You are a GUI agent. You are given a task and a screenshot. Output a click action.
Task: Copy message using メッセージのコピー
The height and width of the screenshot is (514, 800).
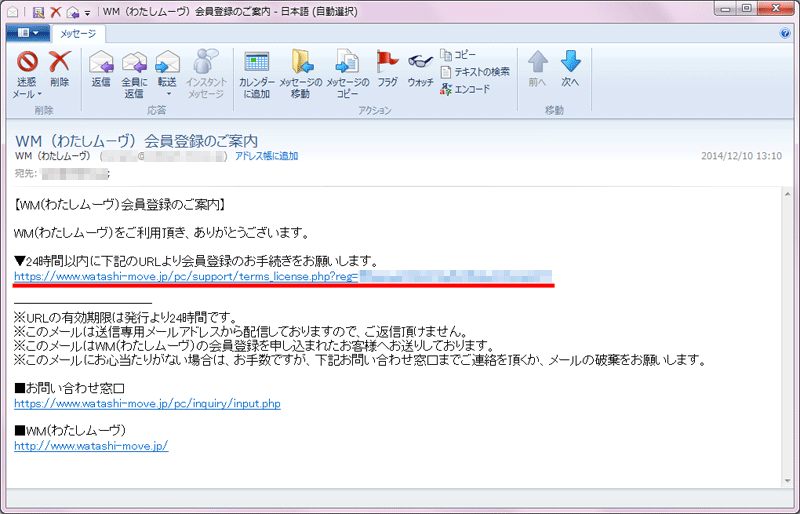[347, 75]
